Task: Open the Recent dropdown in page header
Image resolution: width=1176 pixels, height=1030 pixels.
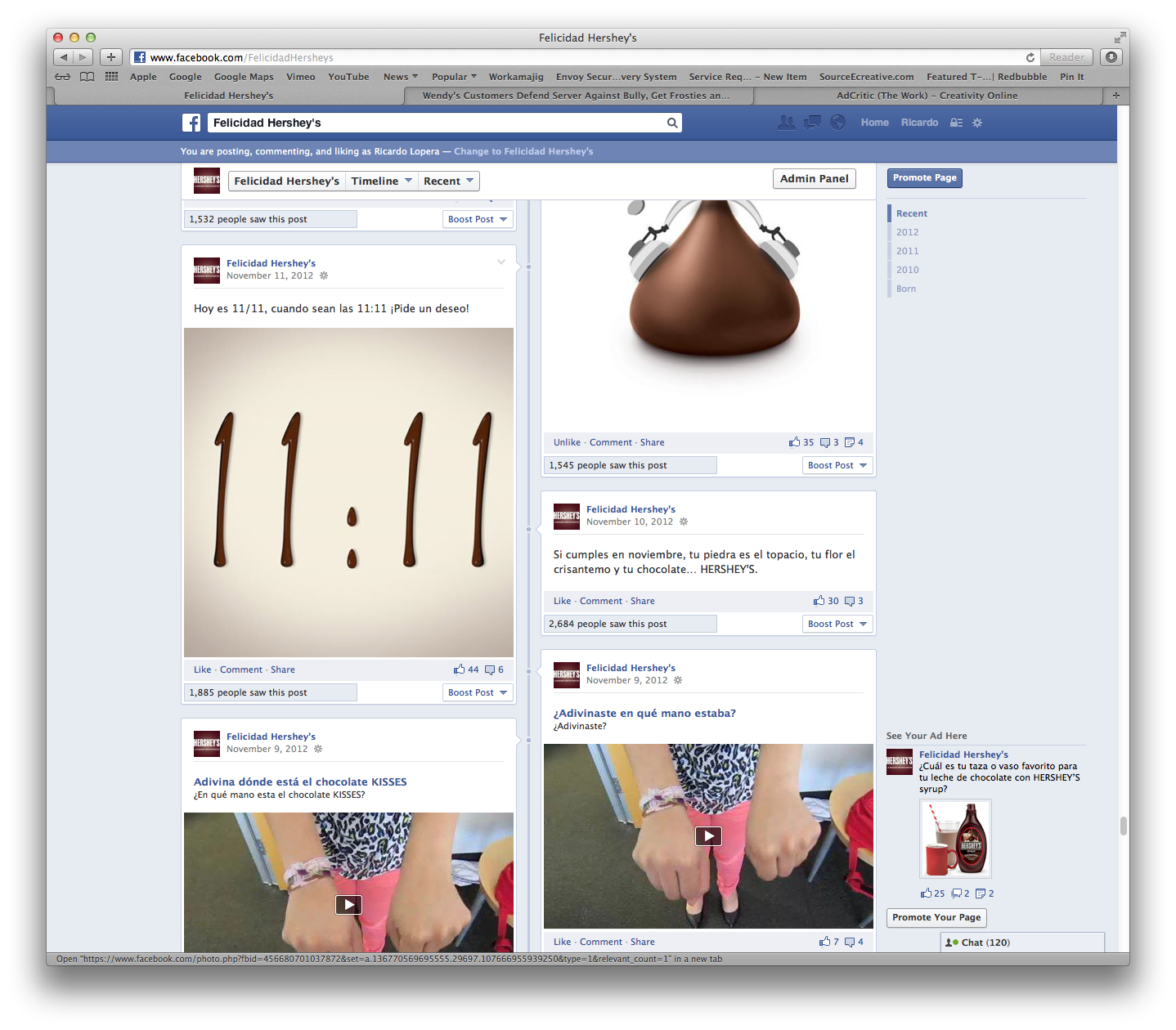Action: (449, 181)
